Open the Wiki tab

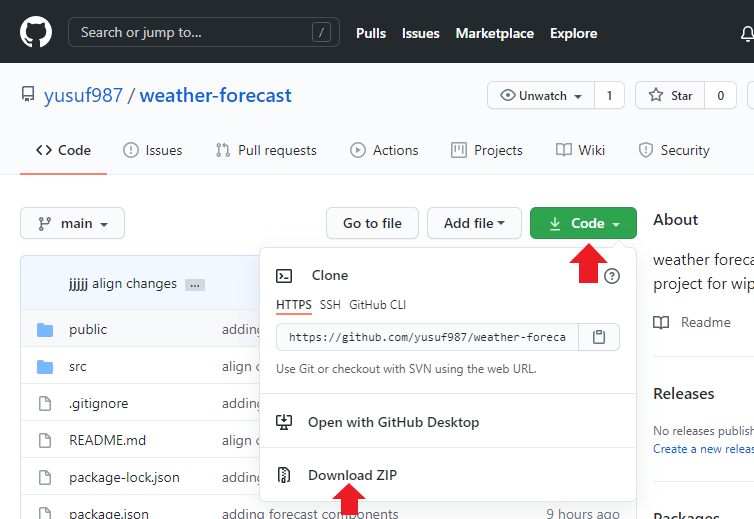pyautogui.click(x=580, y=151)
